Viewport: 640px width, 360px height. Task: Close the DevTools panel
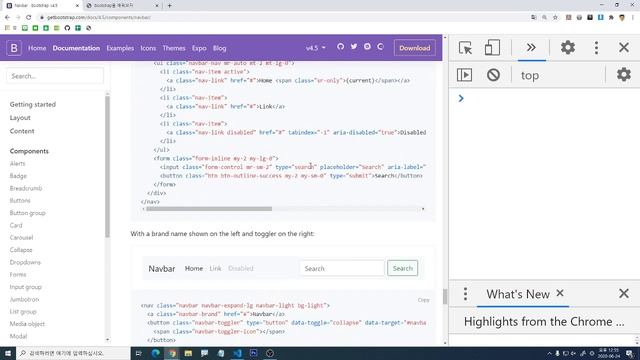624,47
